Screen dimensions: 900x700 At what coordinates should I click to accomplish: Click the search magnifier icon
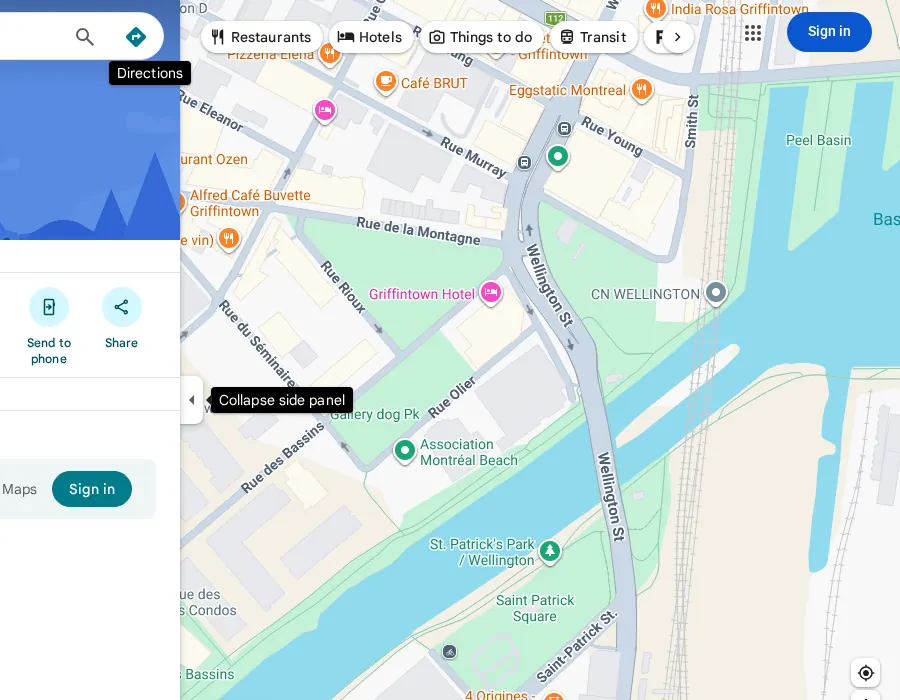(85, 37)
